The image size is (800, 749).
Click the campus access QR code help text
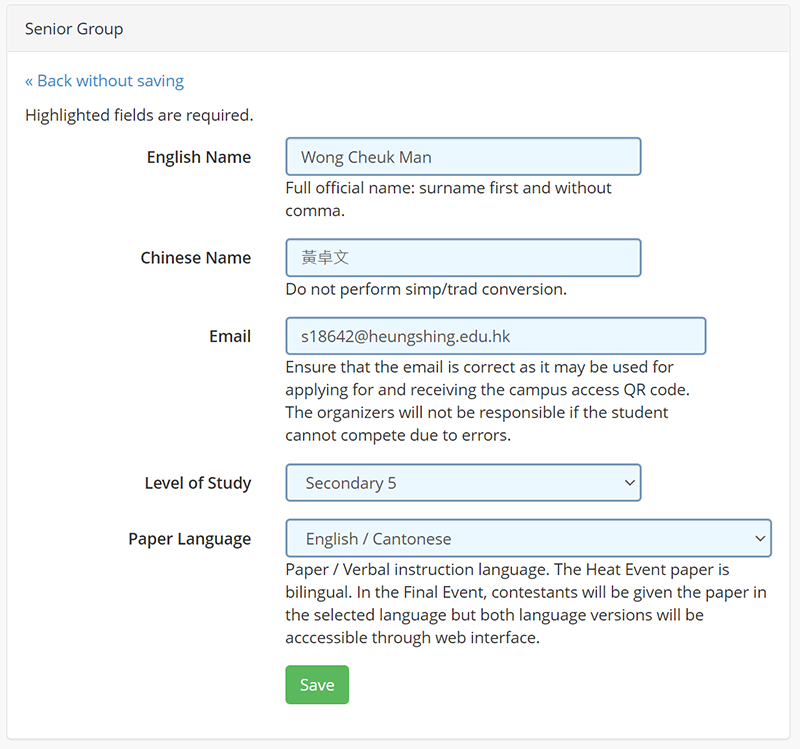[x=487, y=401]
